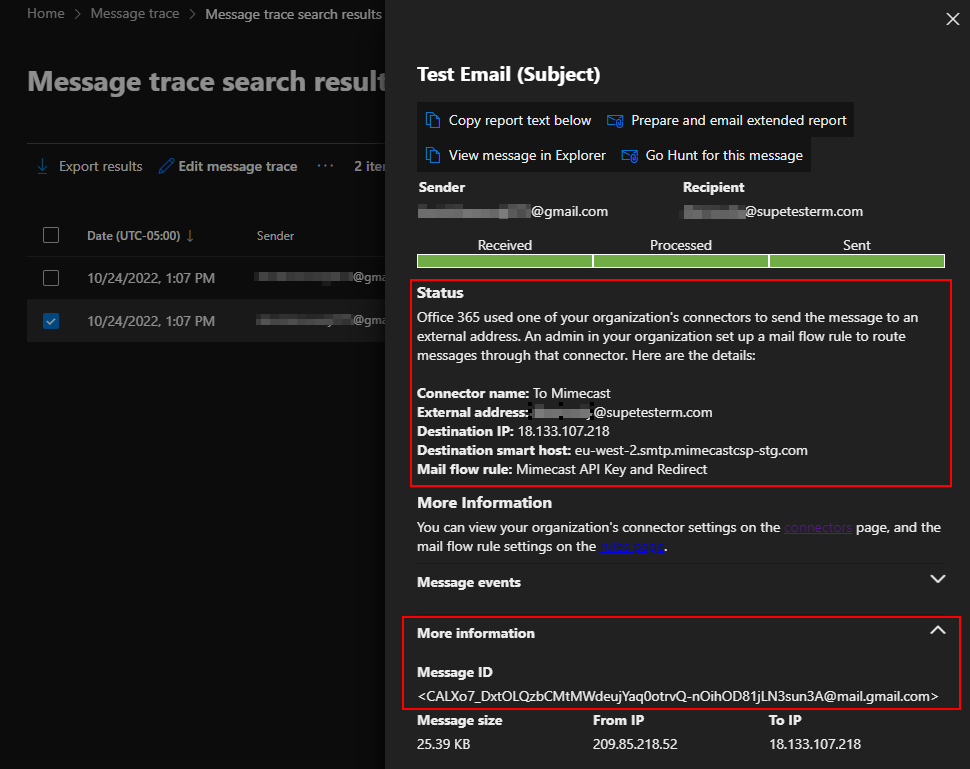
Task: Expand the Message events section
Action: coord(937,579)
